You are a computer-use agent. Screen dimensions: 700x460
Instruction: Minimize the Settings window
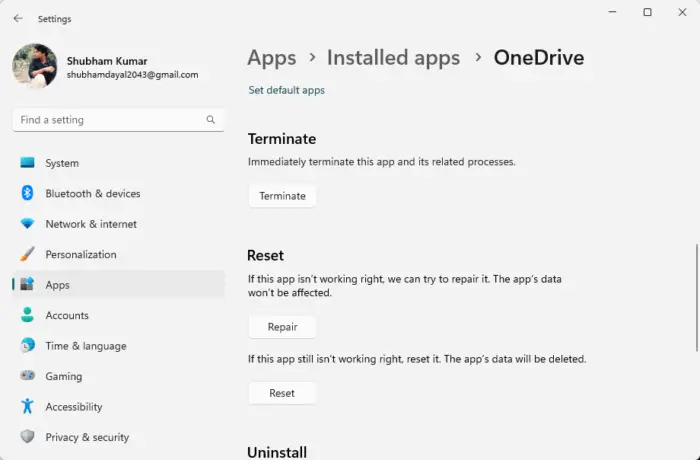click(612, 12)
